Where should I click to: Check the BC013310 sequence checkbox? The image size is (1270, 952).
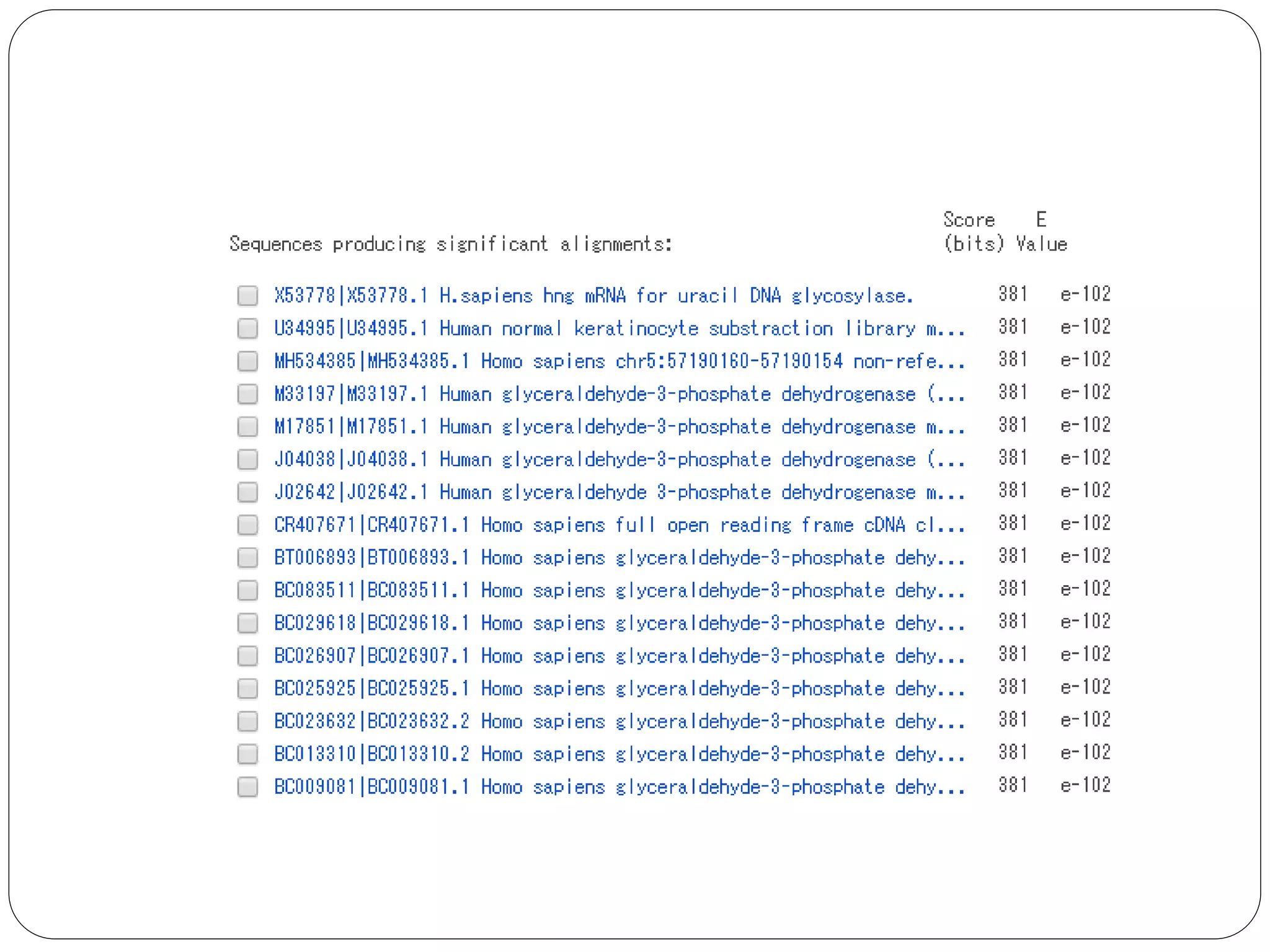pos(247,754)
